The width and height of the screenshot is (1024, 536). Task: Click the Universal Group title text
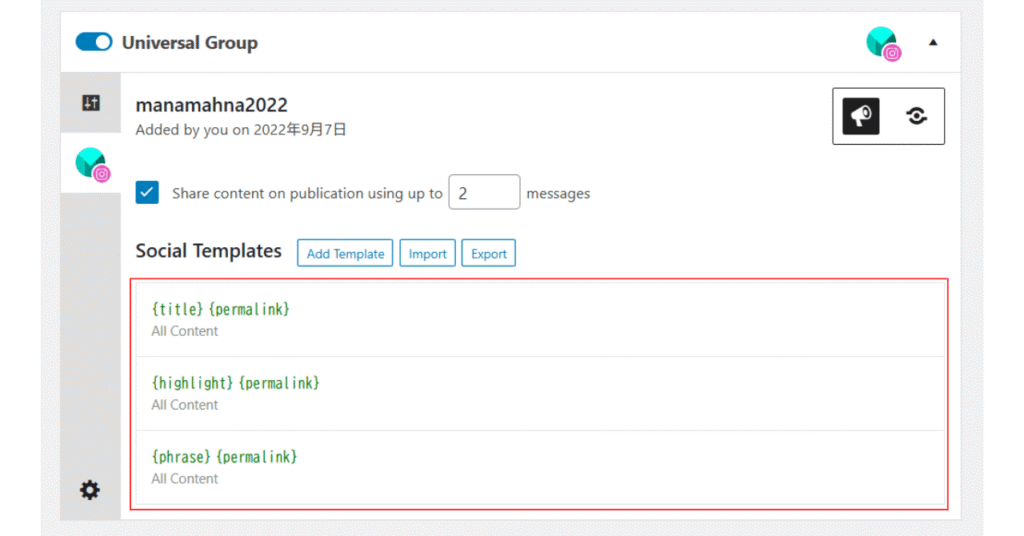pyautogui.click(x=189, y=43)
